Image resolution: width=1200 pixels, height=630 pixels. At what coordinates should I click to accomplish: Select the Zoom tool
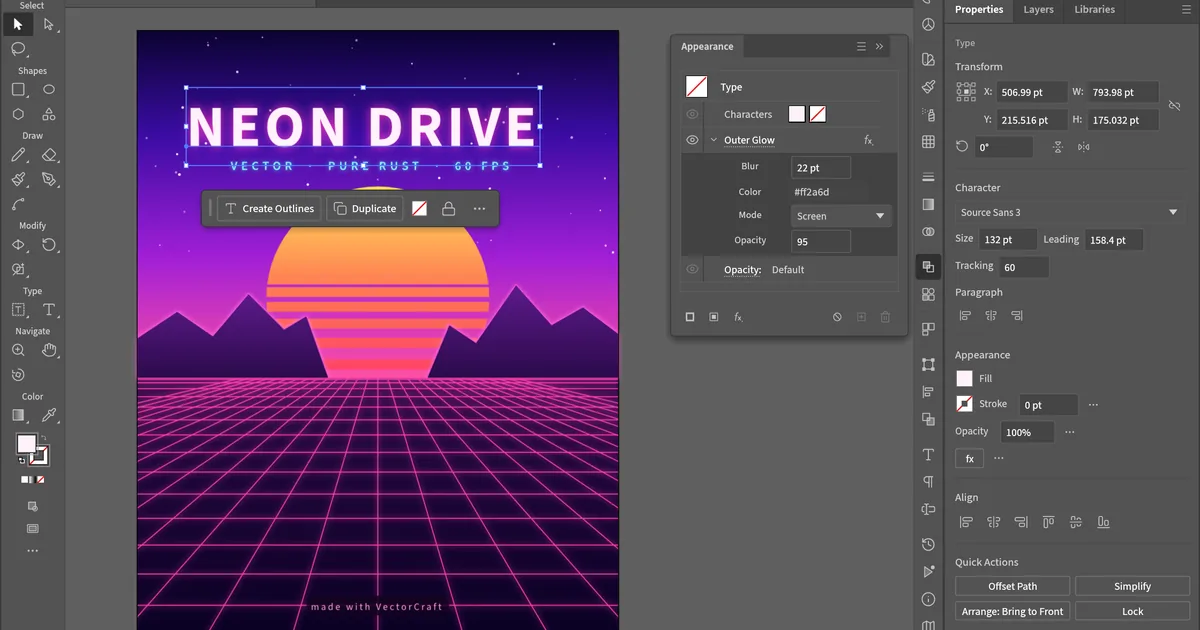(x=18, y=350)
